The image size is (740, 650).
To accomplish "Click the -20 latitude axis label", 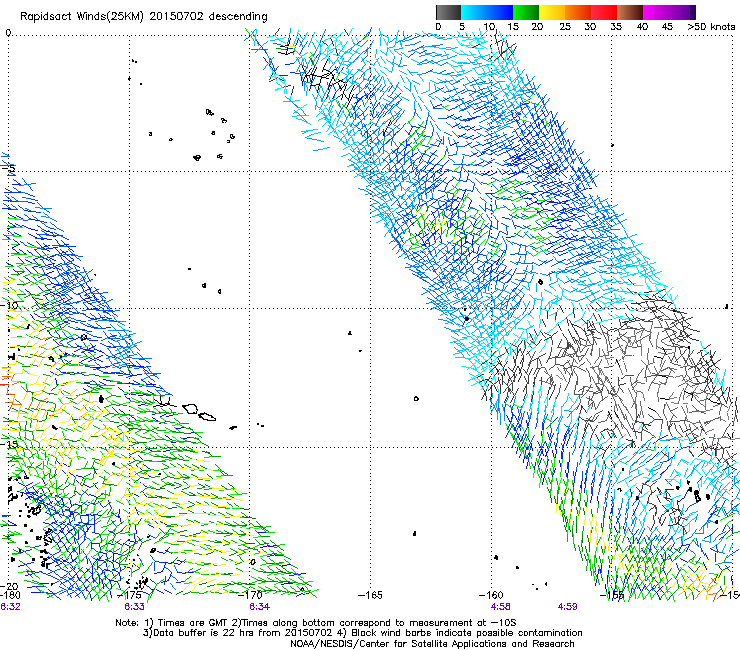I will [x=9, y=586].
